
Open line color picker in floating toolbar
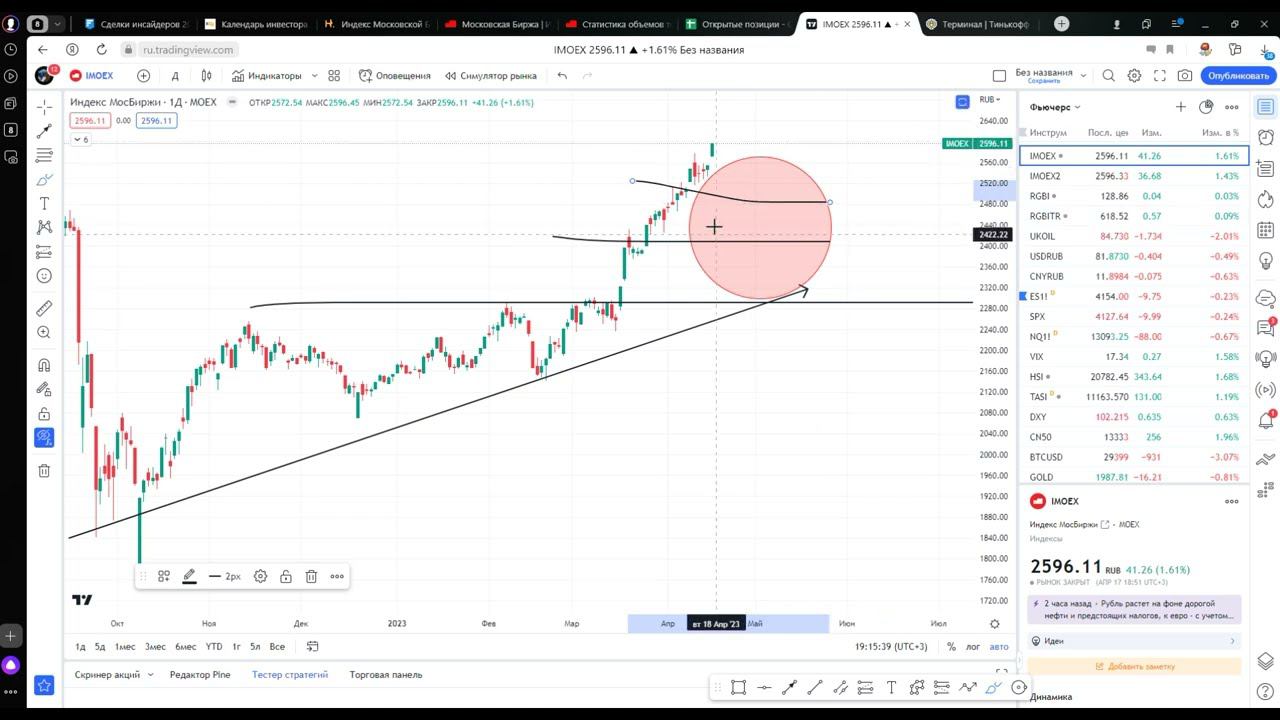tap(189, 576)
